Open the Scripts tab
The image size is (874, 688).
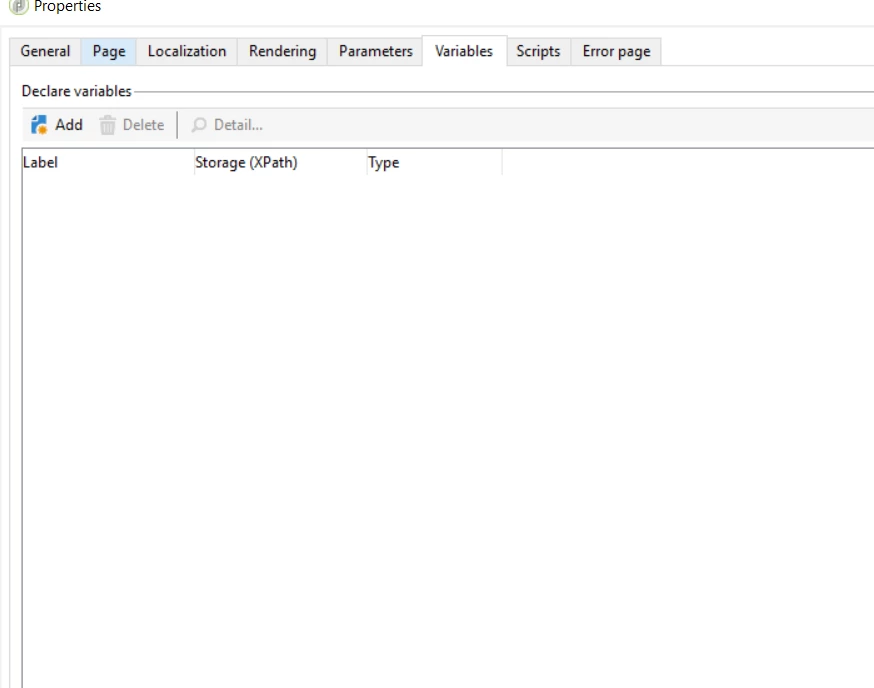point(538,51)
